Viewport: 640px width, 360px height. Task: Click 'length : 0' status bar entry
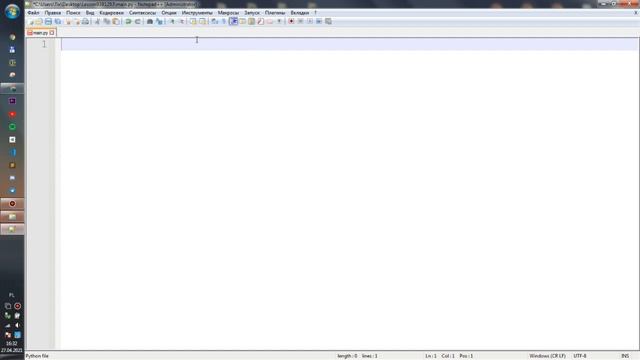click(347, 356)
